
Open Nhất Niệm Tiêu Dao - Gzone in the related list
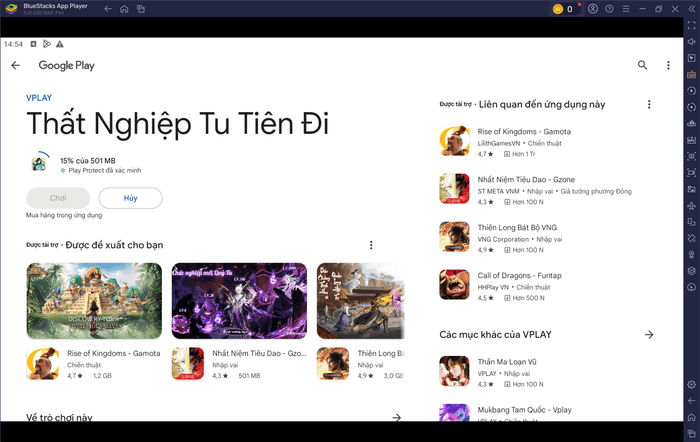click(546, 190)
